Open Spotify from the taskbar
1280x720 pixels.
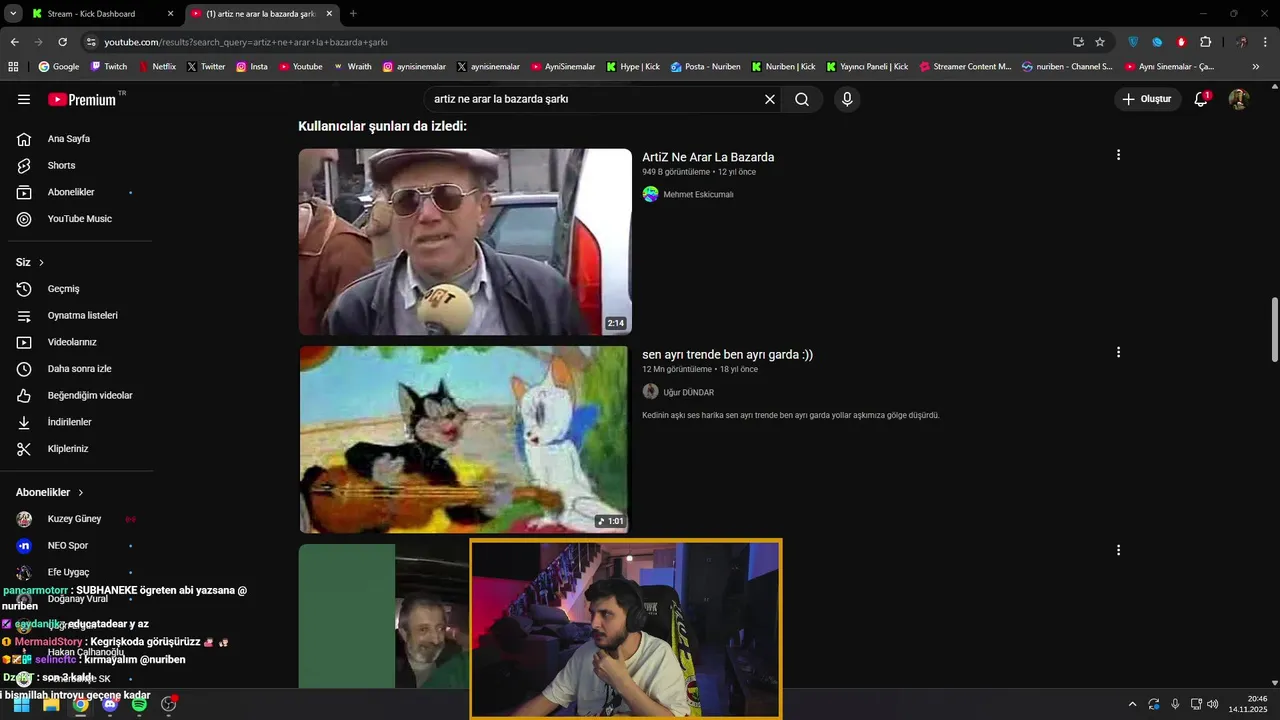[139, 704]
